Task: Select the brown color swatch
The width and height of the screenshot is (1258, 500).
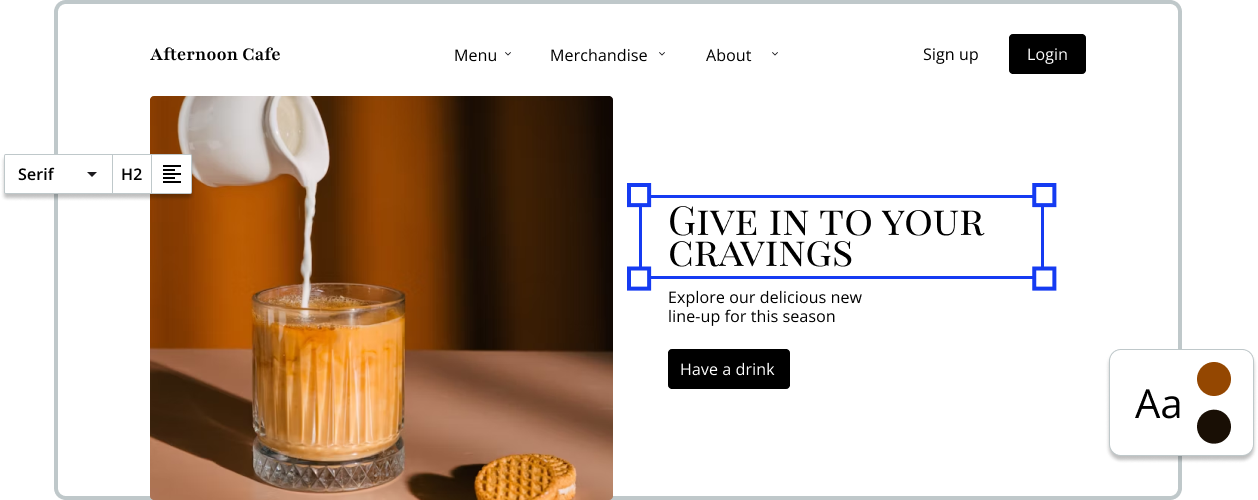Action: (1214, 380)
